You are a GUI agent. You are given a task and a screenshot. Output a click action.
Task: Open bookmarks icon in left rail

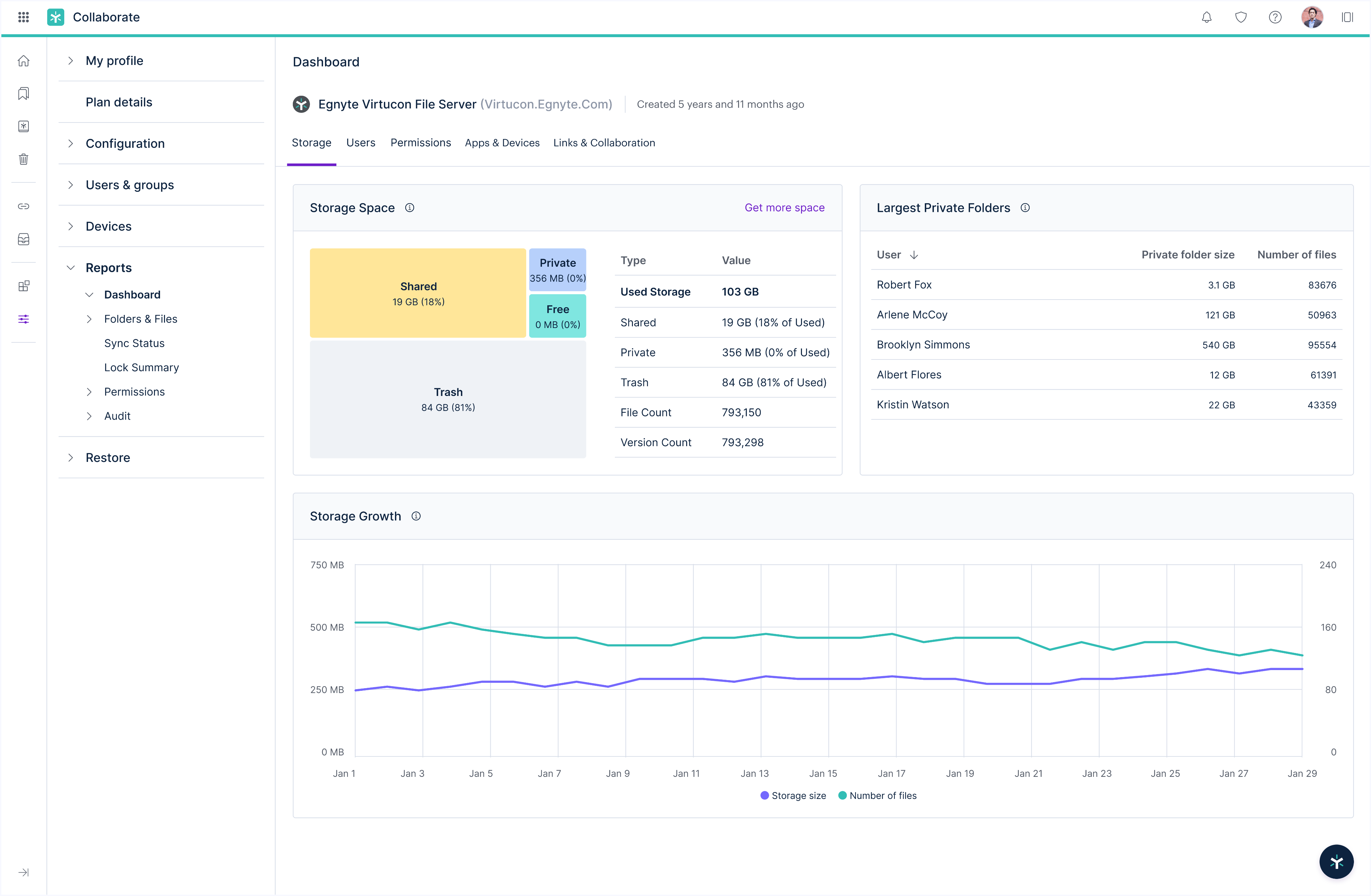click(x=24, y=93)
